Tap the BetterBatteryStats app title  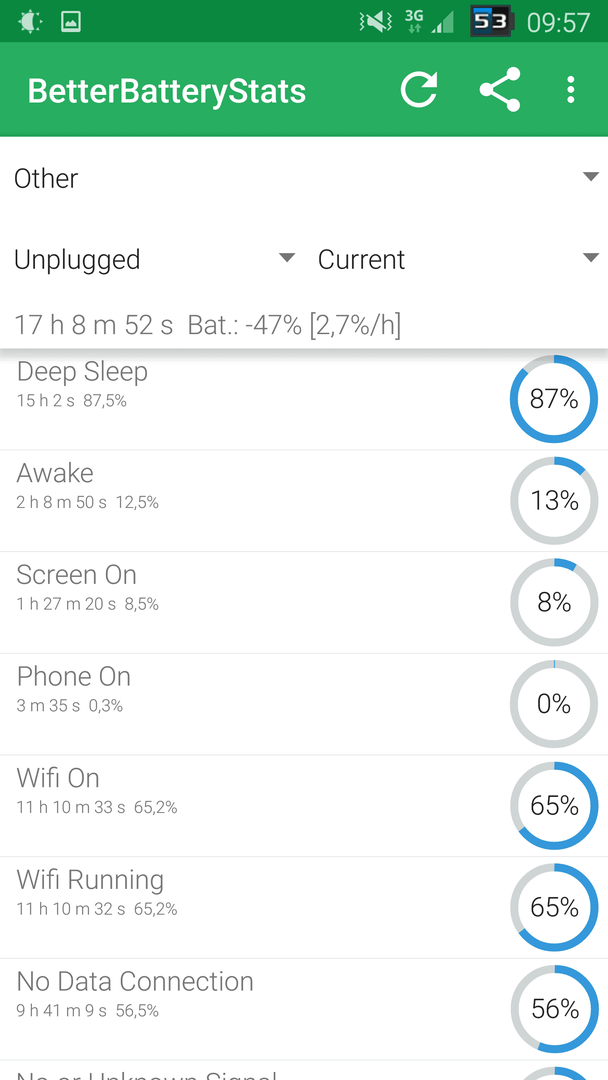coord(167,91)
